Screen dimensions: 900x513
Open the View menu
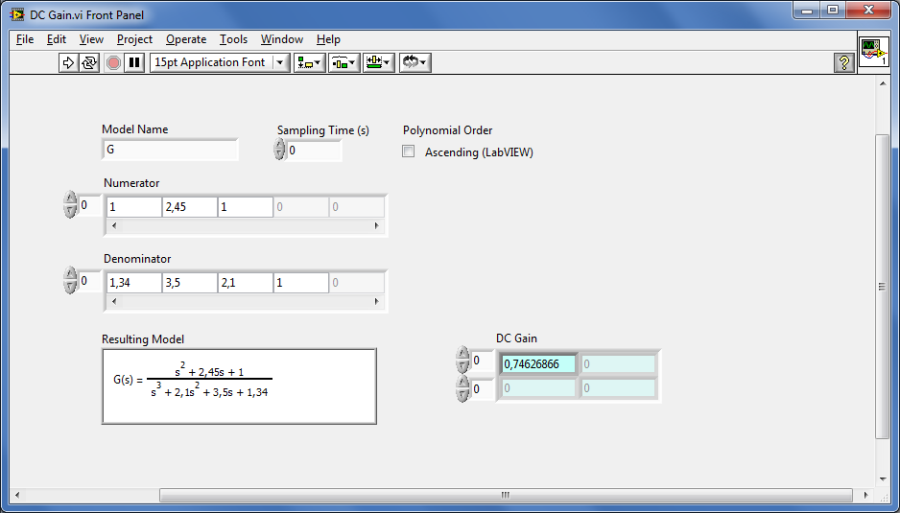click(91, 39)
